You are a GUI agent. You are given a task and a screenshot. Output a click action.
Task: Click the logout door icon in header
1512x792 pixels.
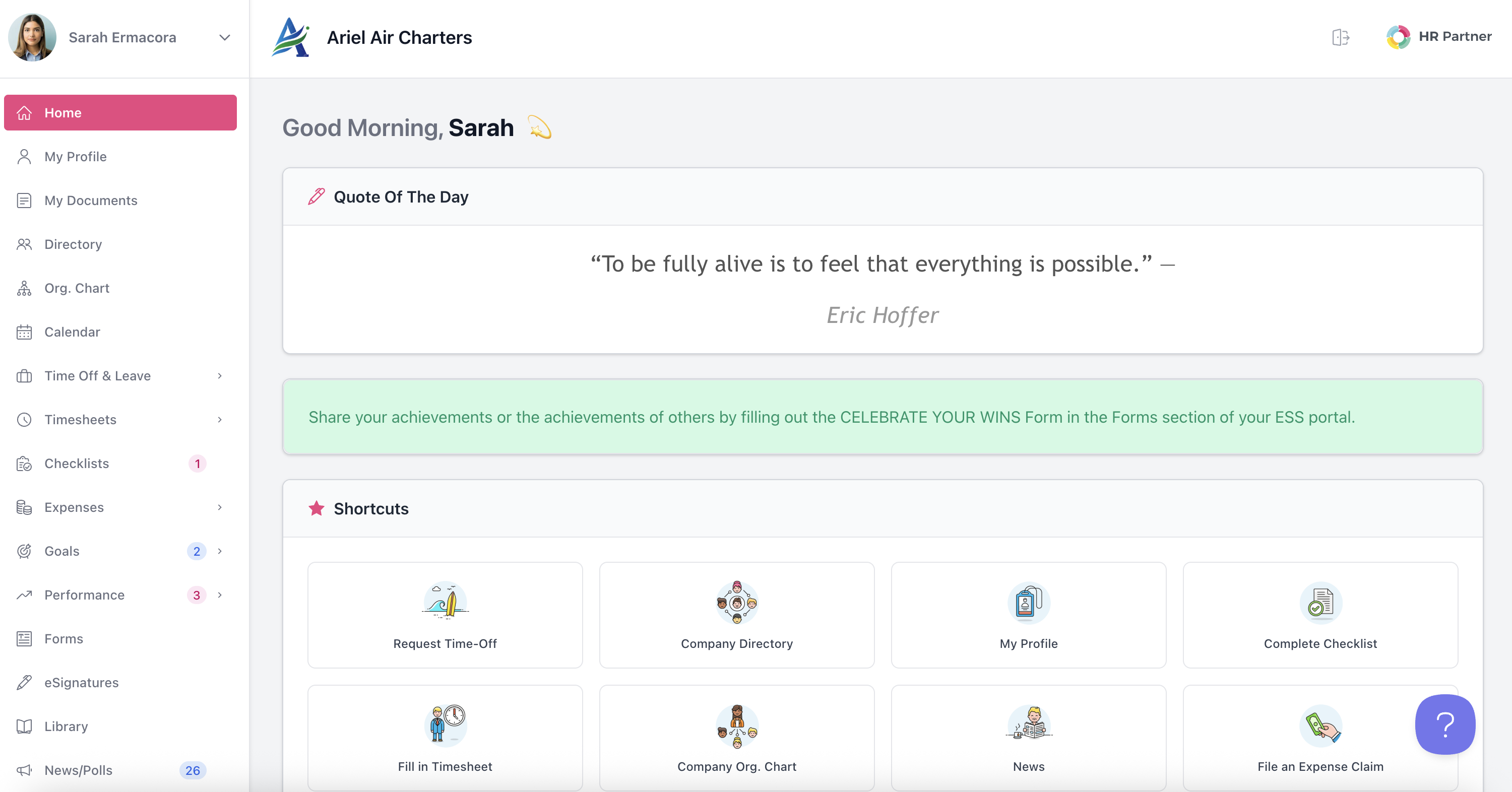[1340, 37]
